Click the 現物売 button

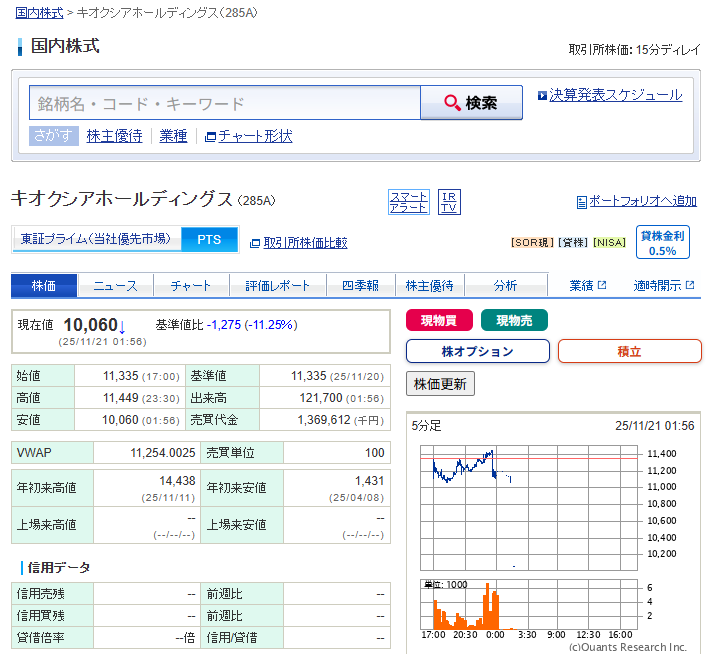[x=514, y=320]
